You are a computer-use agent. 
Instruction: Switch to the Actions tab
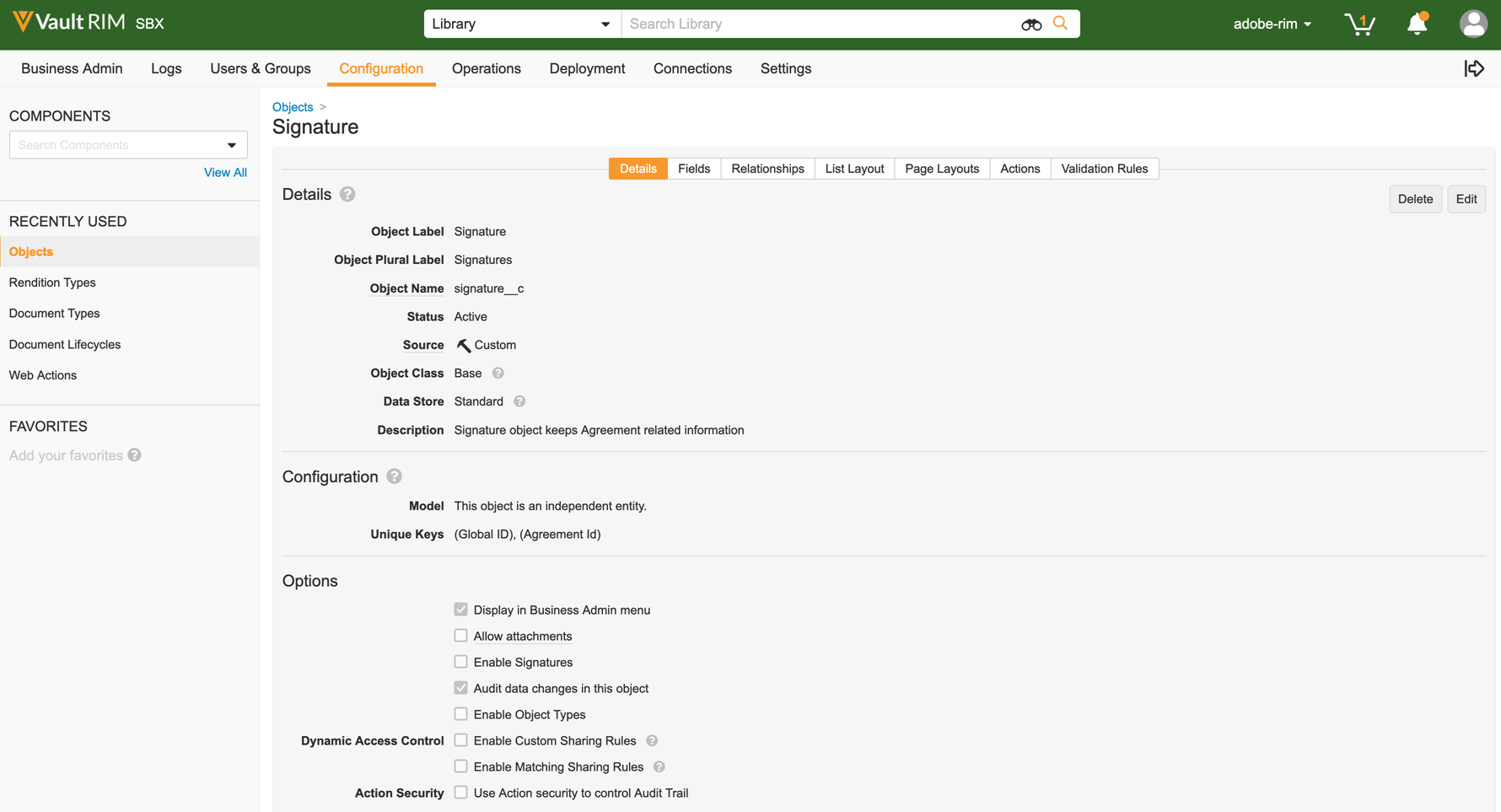[1020, 169]
